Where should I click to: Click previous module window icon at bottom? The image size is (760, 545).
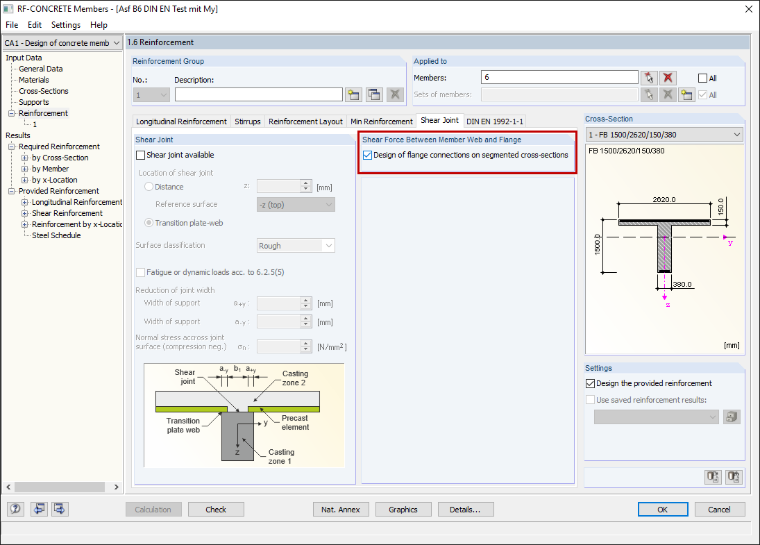[39, 509]
